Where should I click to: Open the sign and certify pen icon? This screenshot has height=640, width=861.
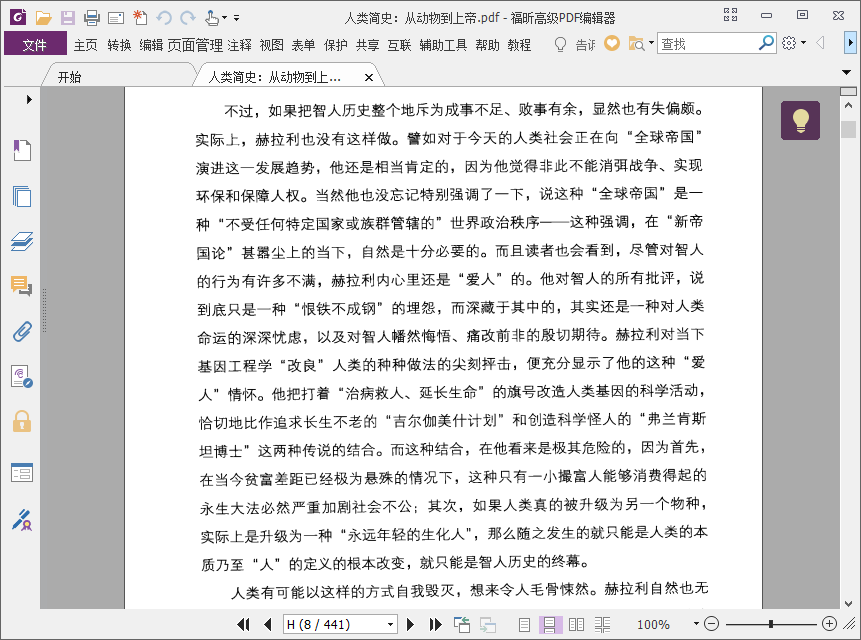point(22,520)
